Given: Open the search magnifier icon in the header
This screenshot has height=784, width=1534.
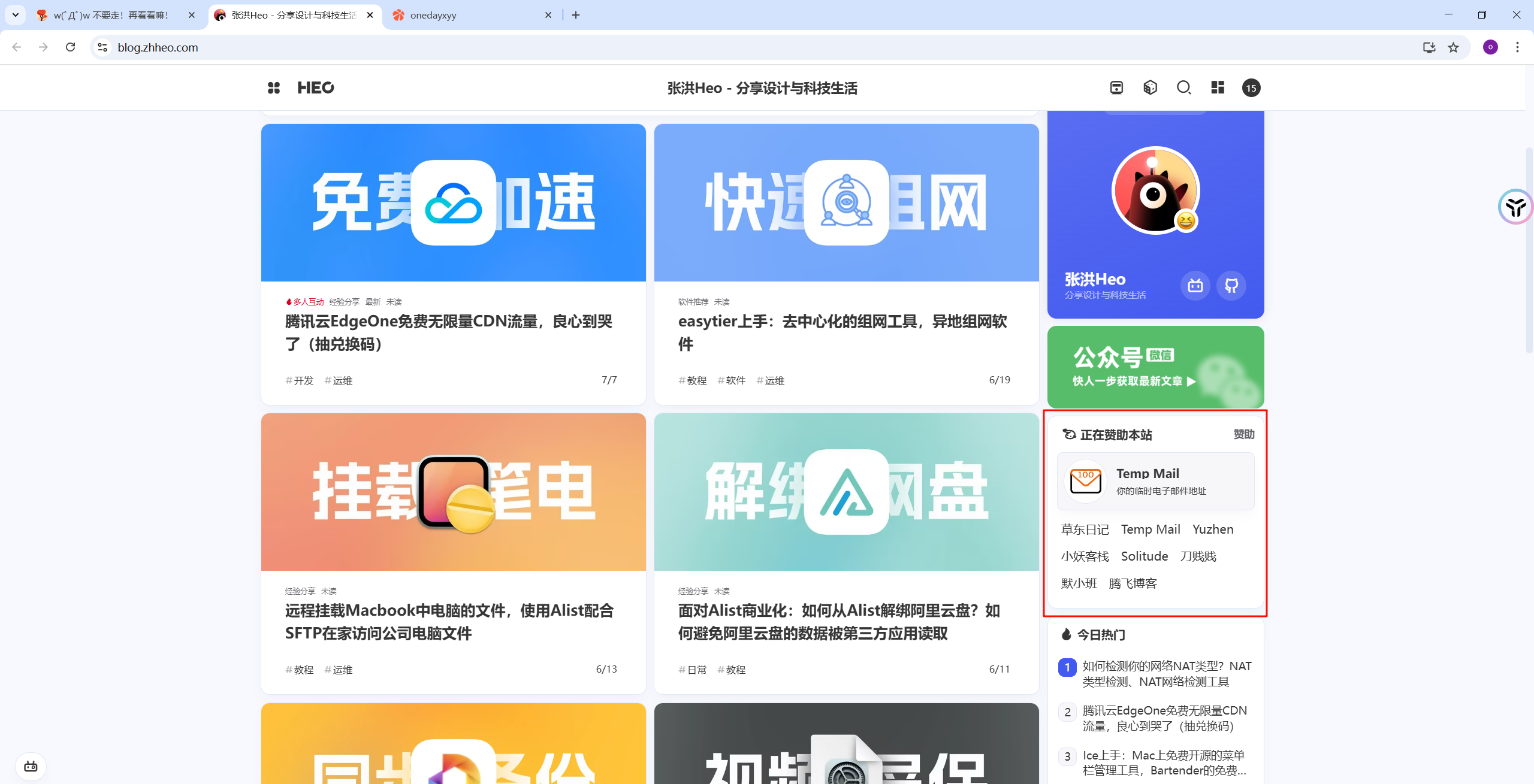Looking at the screenshot, I should (x=1183, y=88).
